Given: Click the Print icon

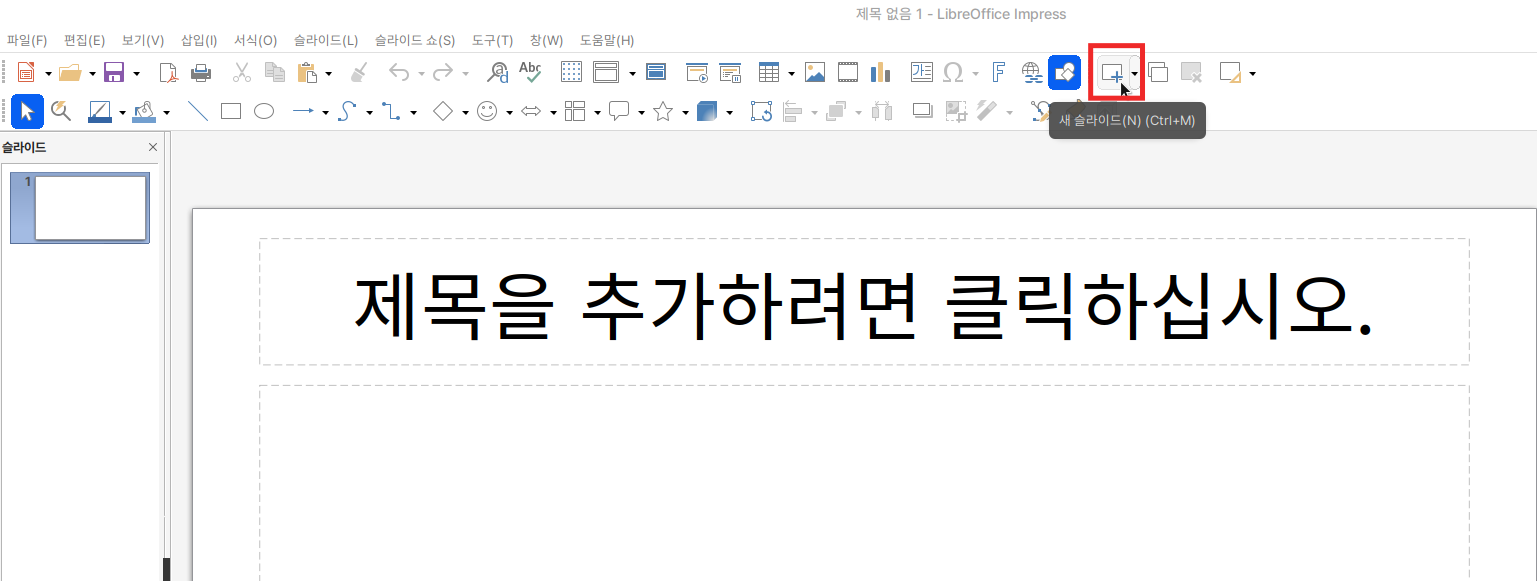Looking at the screenshot, I should [201, 73].
